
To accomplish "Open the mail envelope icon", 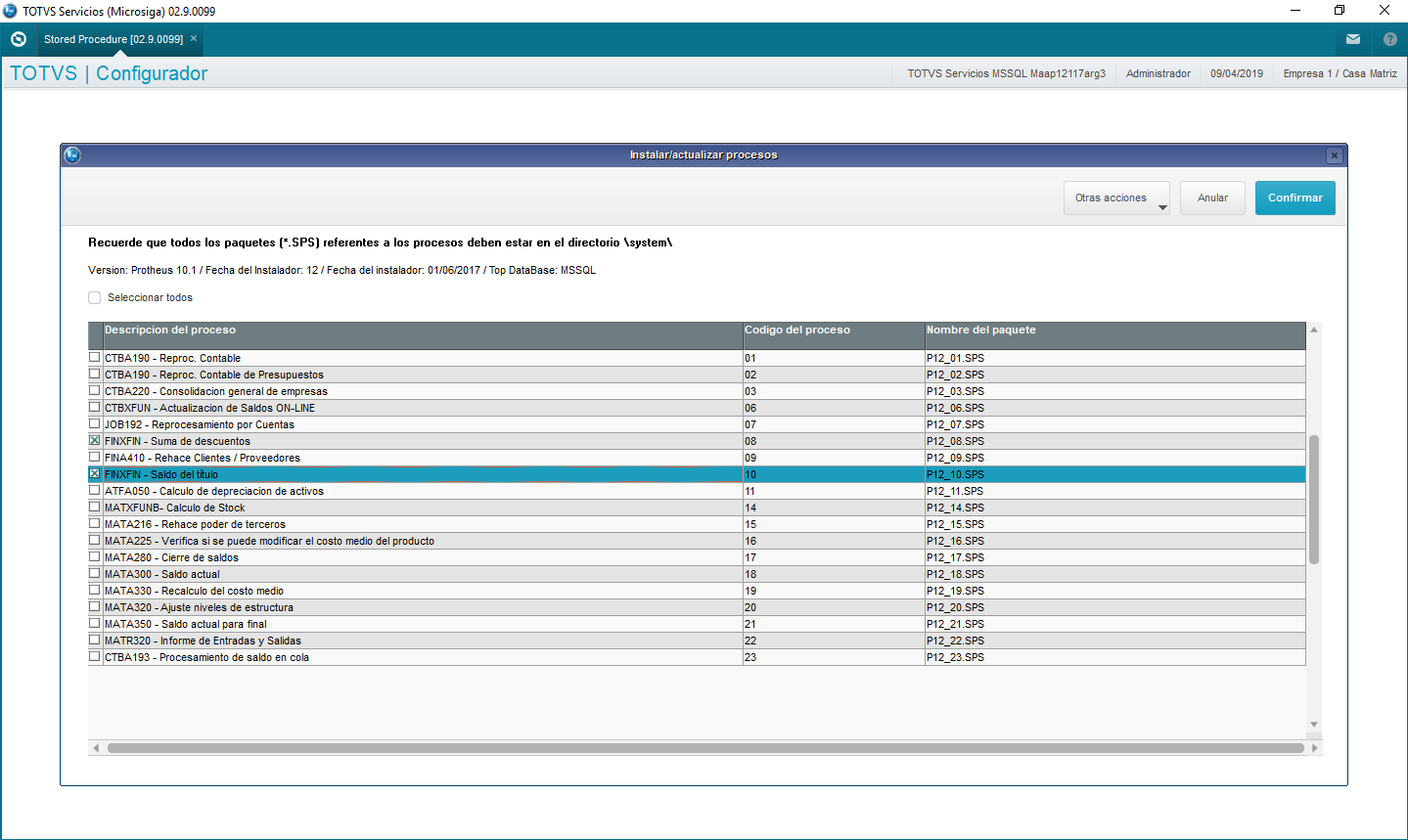I will [x=1353, y=39].
